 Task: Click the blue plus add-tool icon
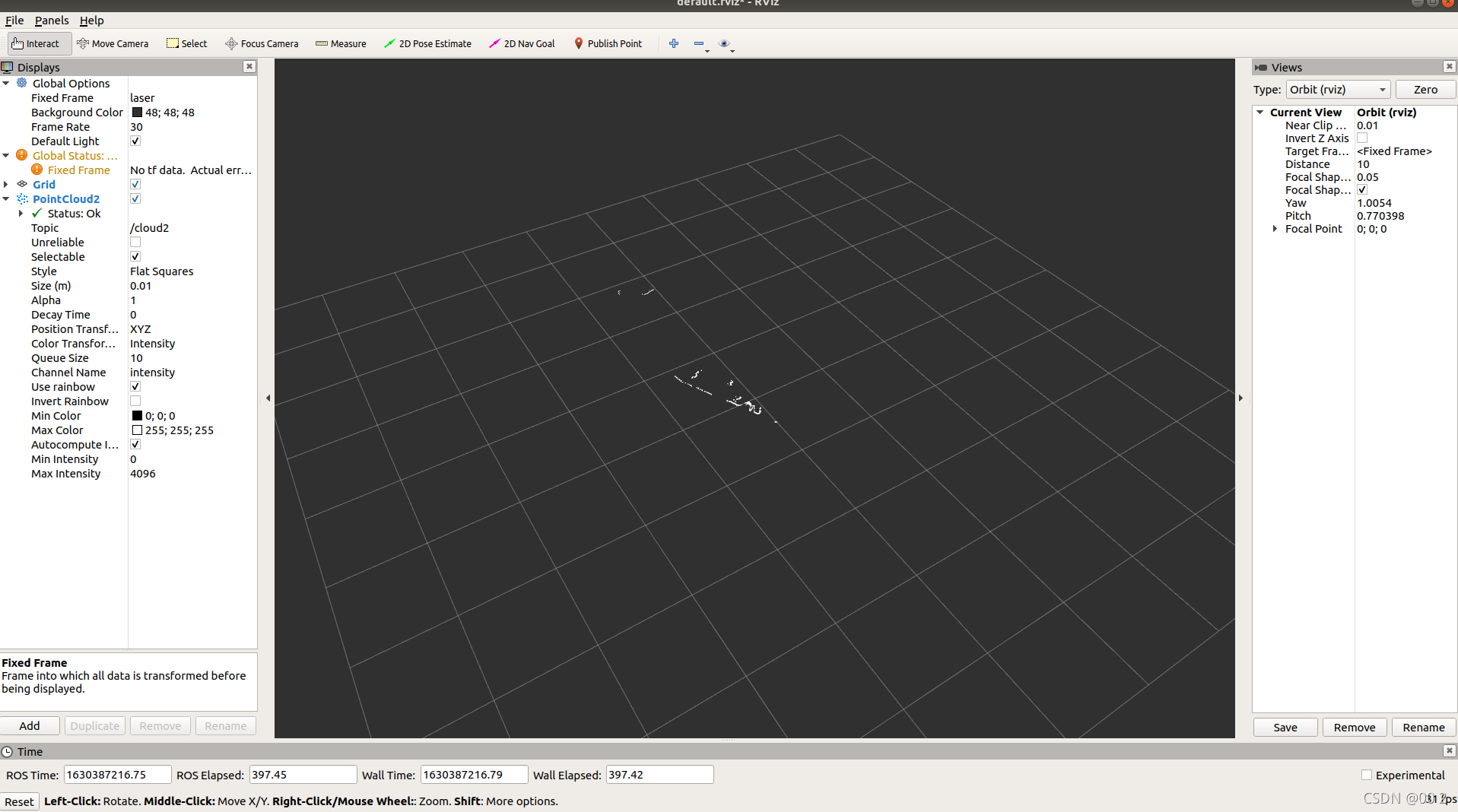(674, 43)
